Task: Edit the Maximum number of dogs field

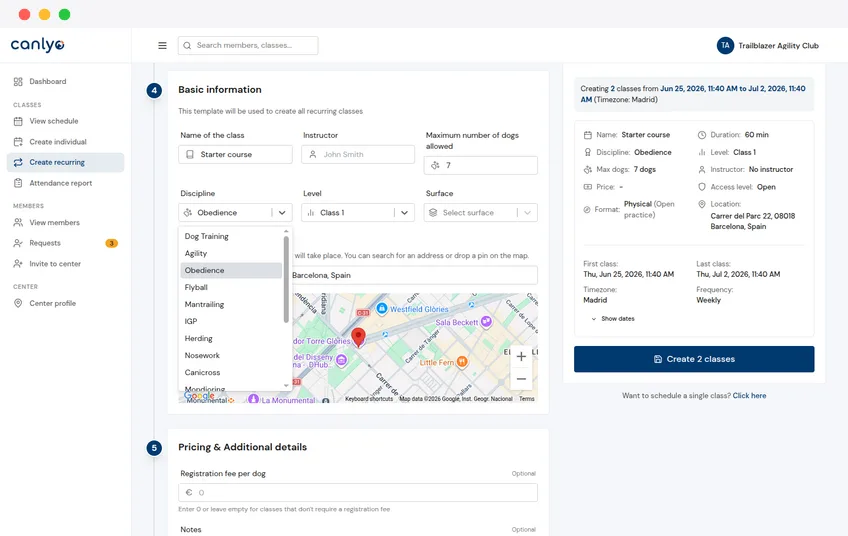Action: (x=480, y=166)
